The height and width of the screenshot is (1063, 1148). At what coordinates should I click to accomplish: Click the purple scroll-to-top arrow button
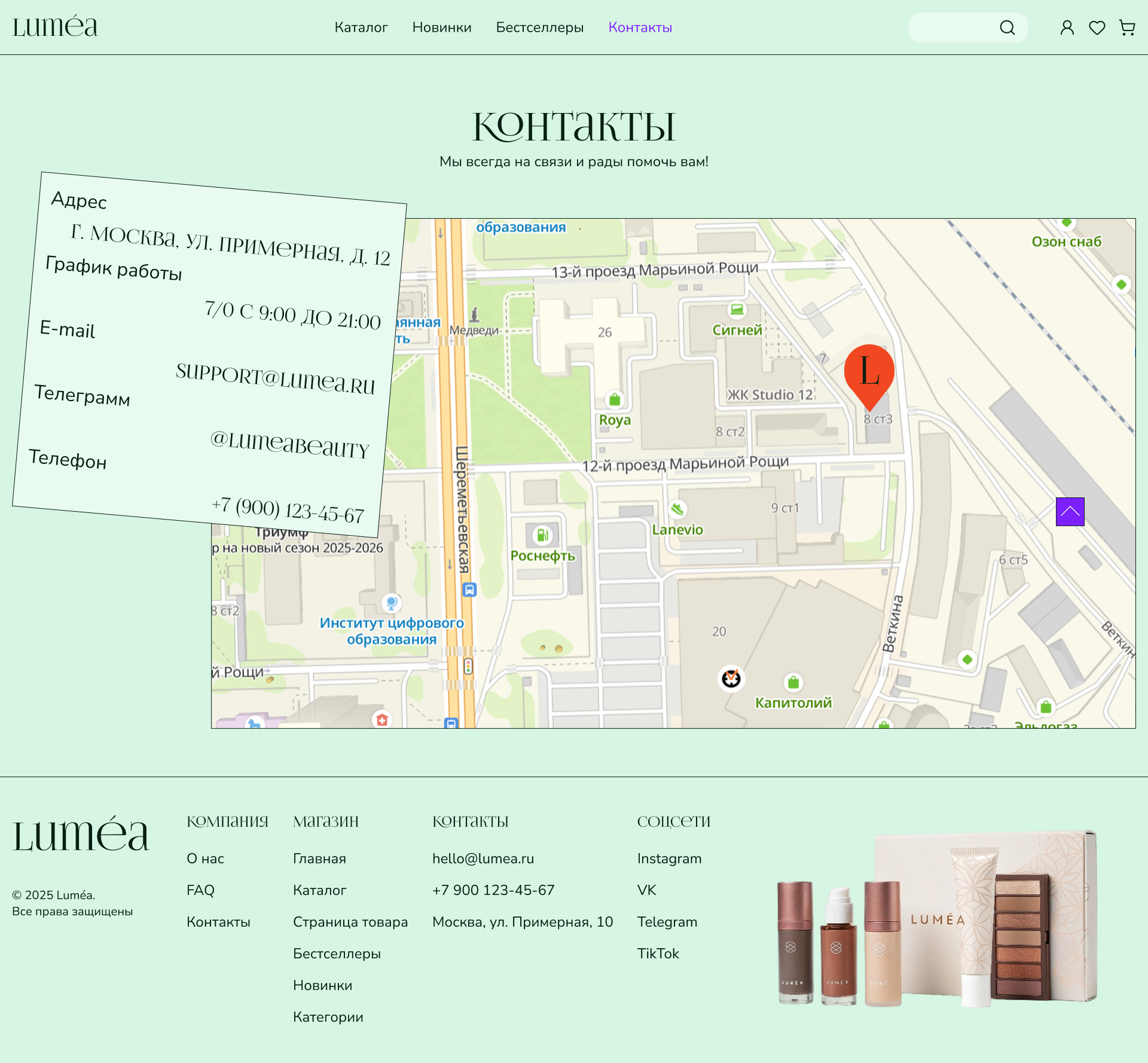click(x=1070, y=512)
